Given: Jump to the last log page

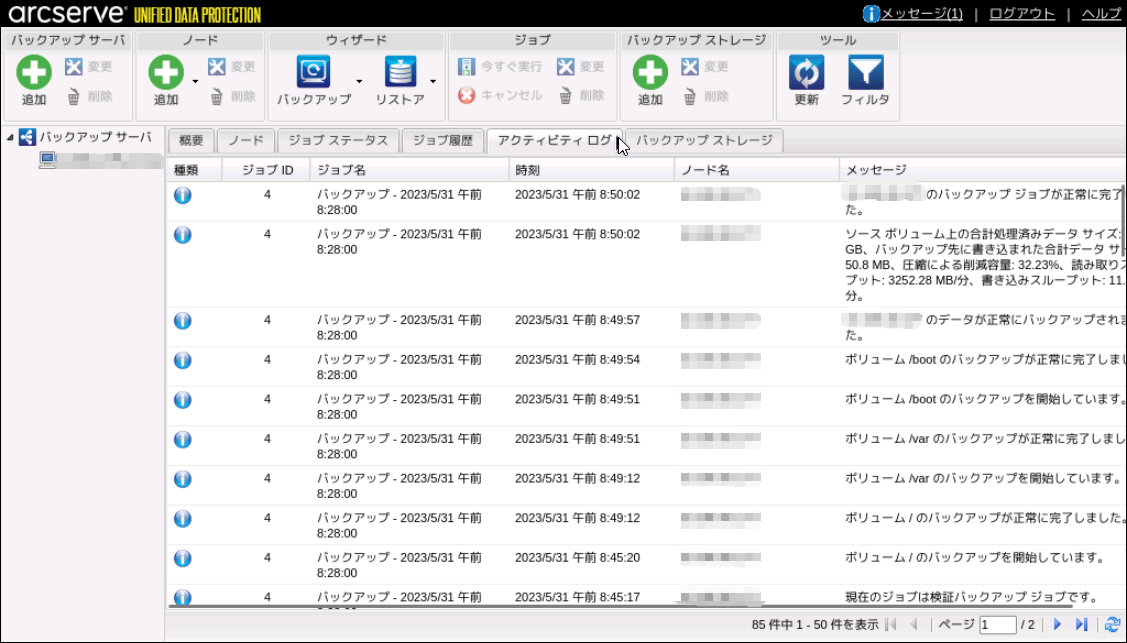Looking at the screenshot, I should coord(1081,624).
